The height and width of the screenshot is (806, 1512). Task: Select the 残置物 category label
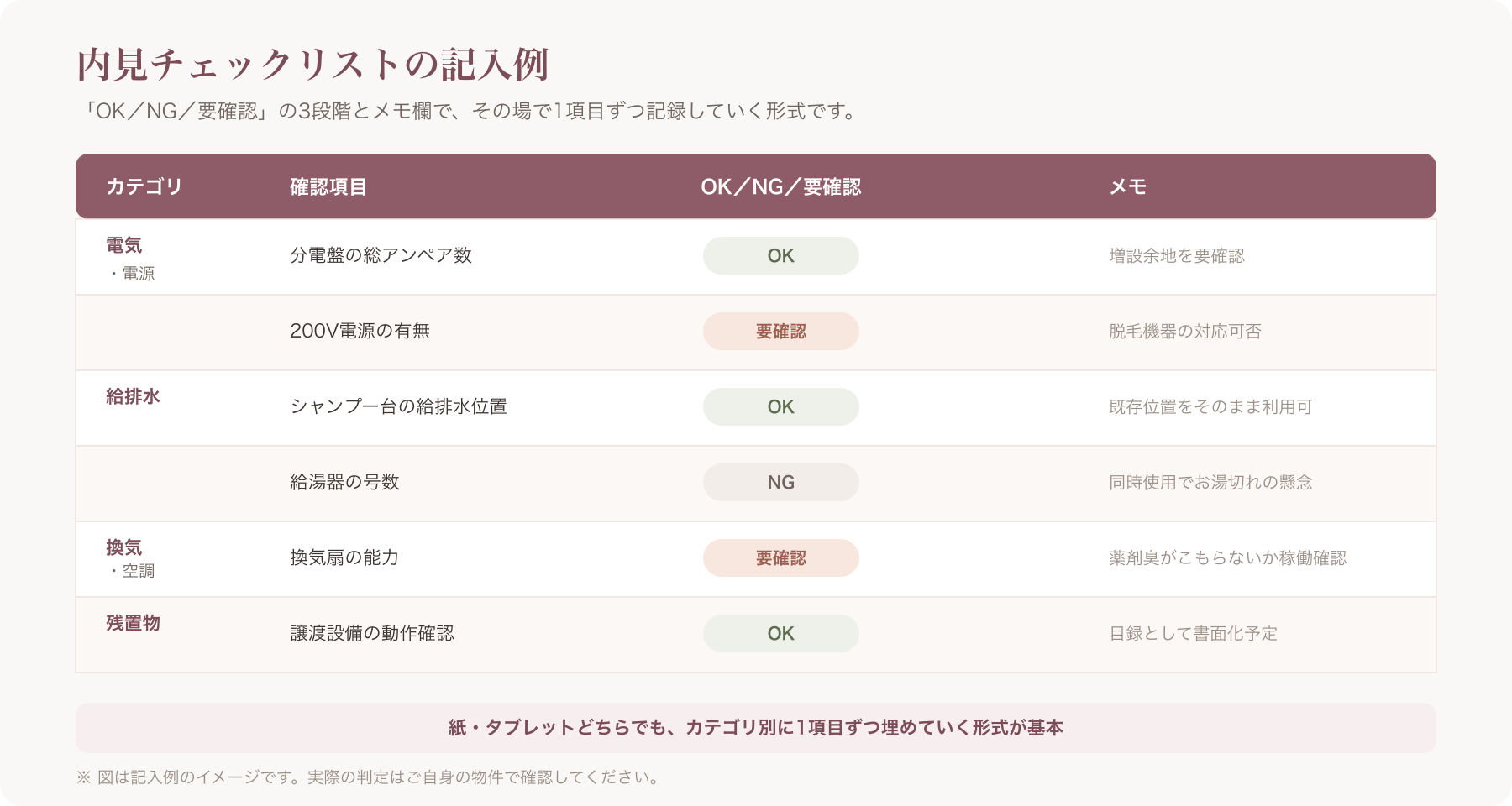tap(134, 623)
